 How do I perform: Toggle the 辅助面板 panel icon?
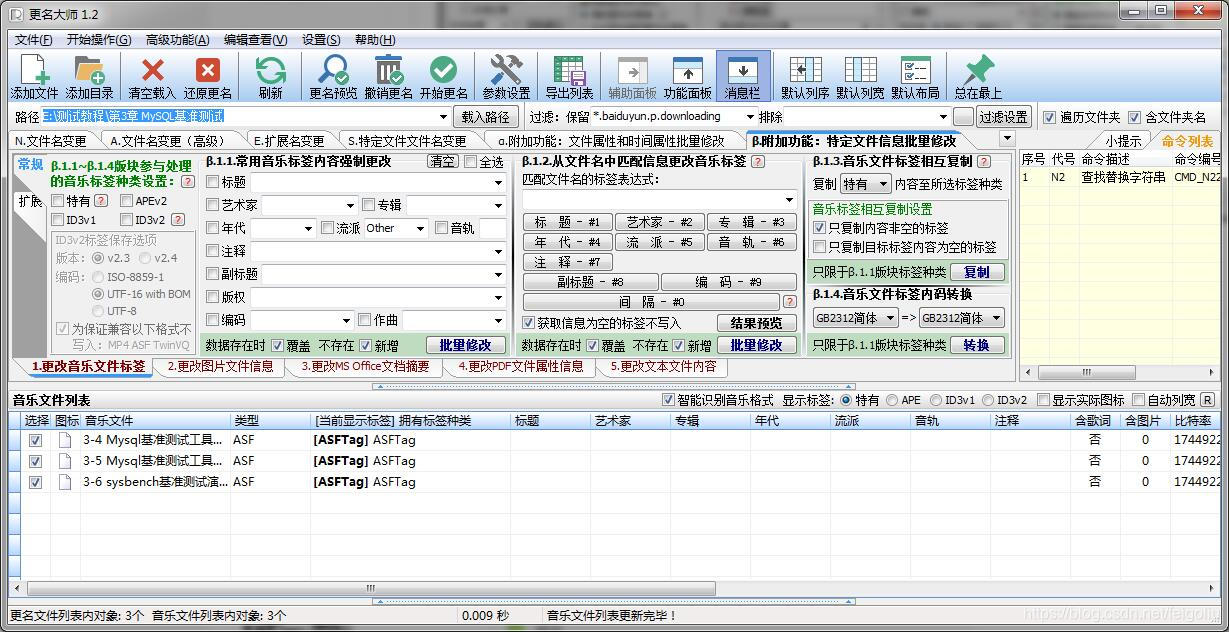632,77
